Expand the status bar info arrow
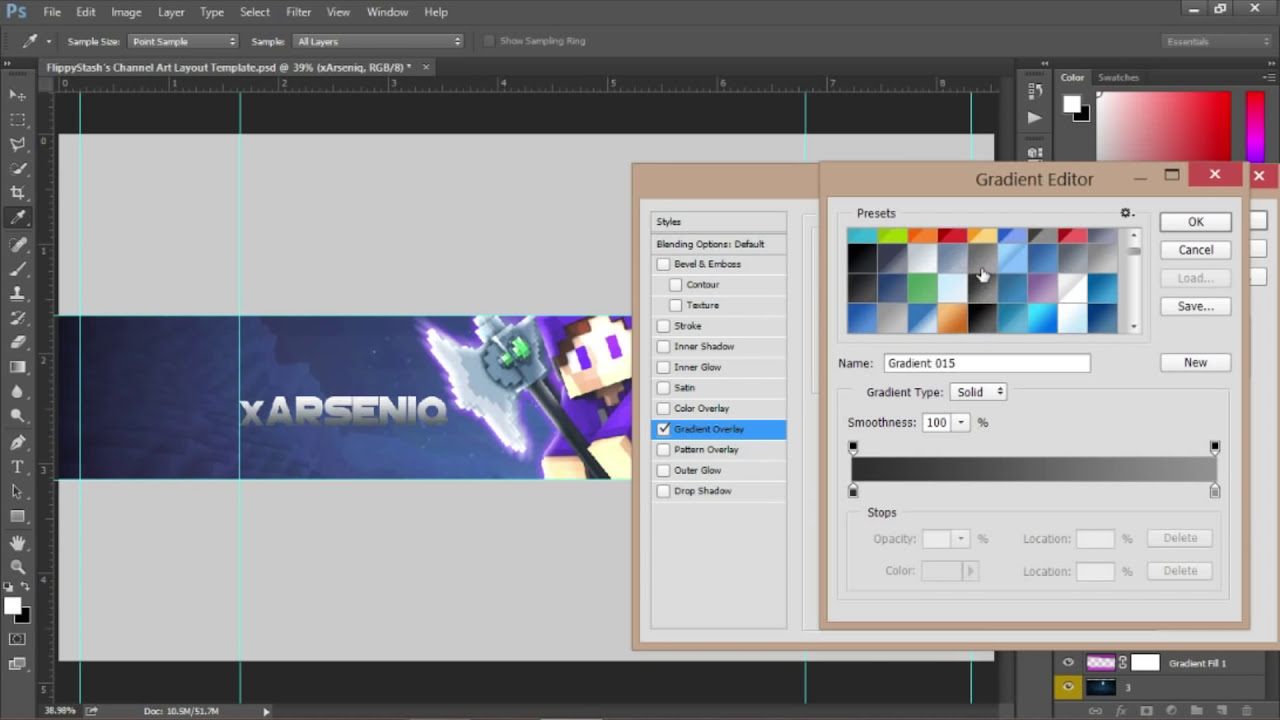Image resolution: width=1280 pixels, height=720 pixels. click(x=266, y=711)
